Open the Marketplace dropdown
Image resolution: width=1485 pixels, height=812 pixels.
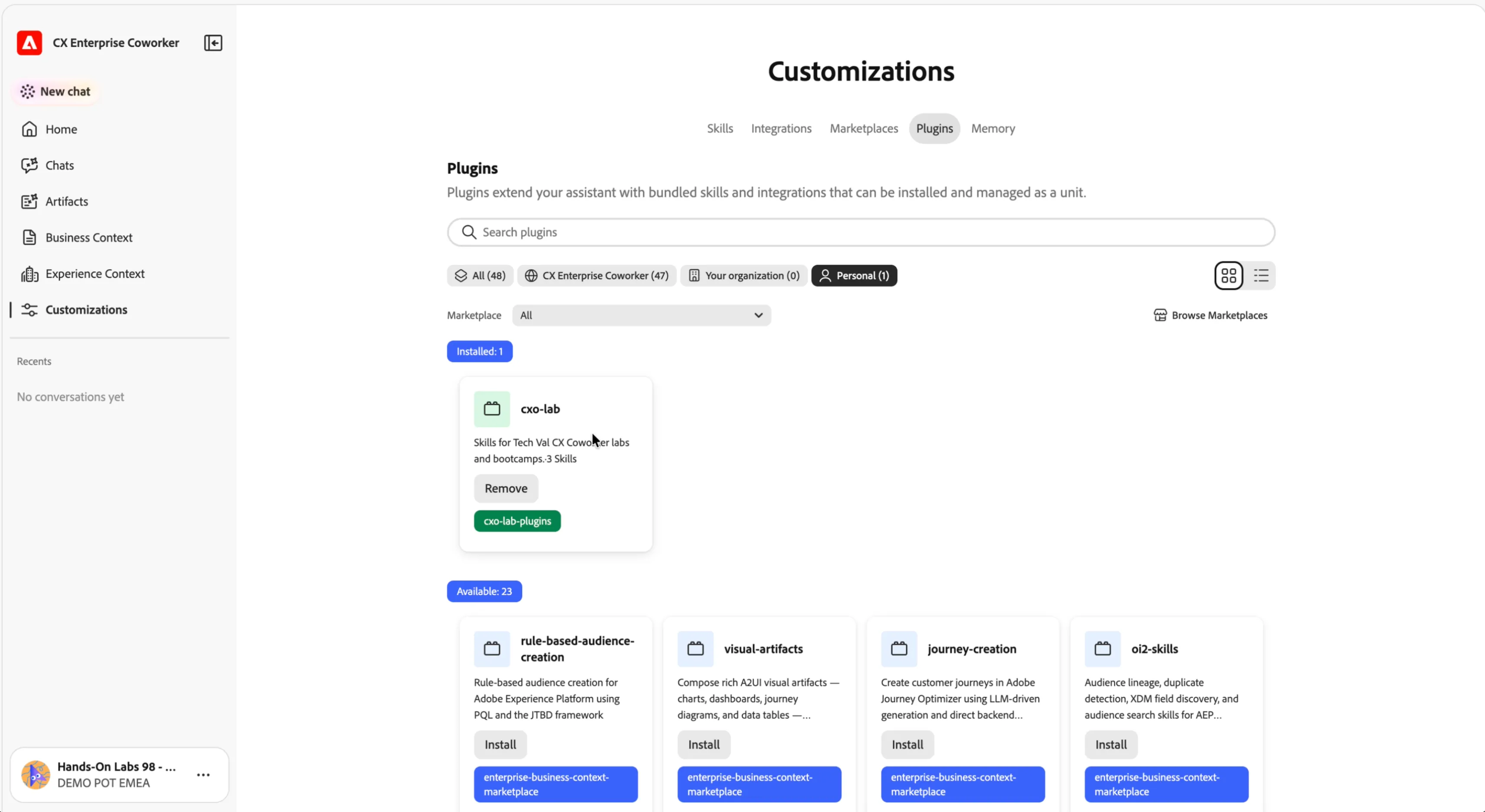pos(641,315)
